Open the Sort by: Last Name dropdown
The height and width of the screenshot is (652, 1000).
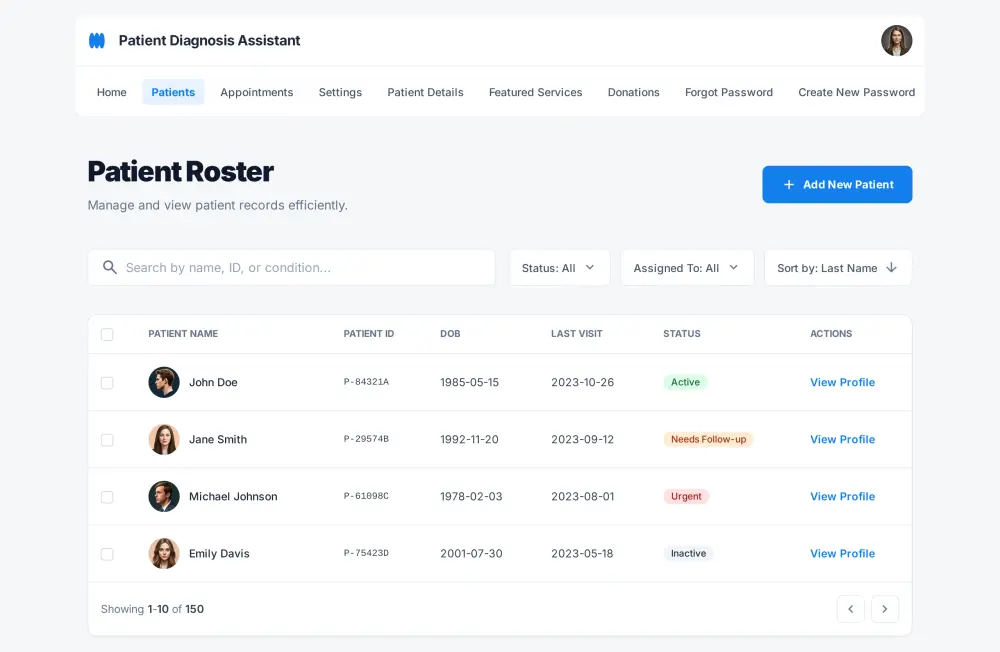point(837,267)
